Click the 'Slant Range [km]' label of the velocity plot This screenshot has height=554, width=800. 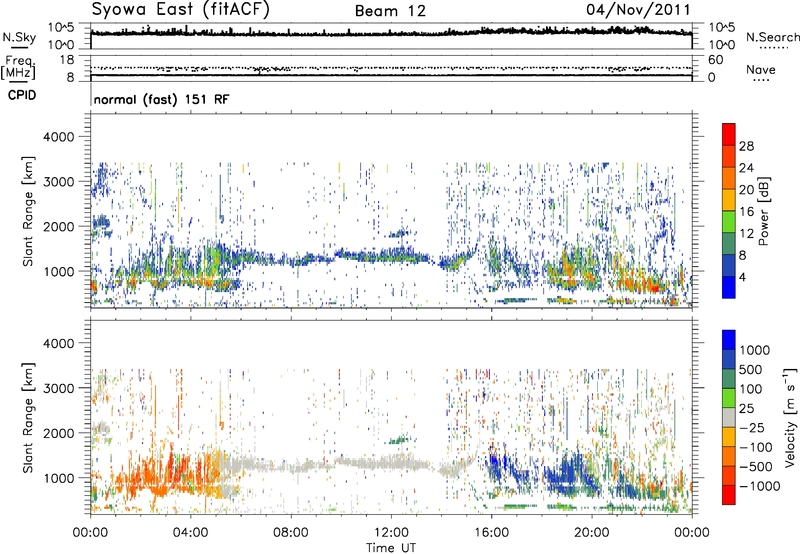pos(28,418)
